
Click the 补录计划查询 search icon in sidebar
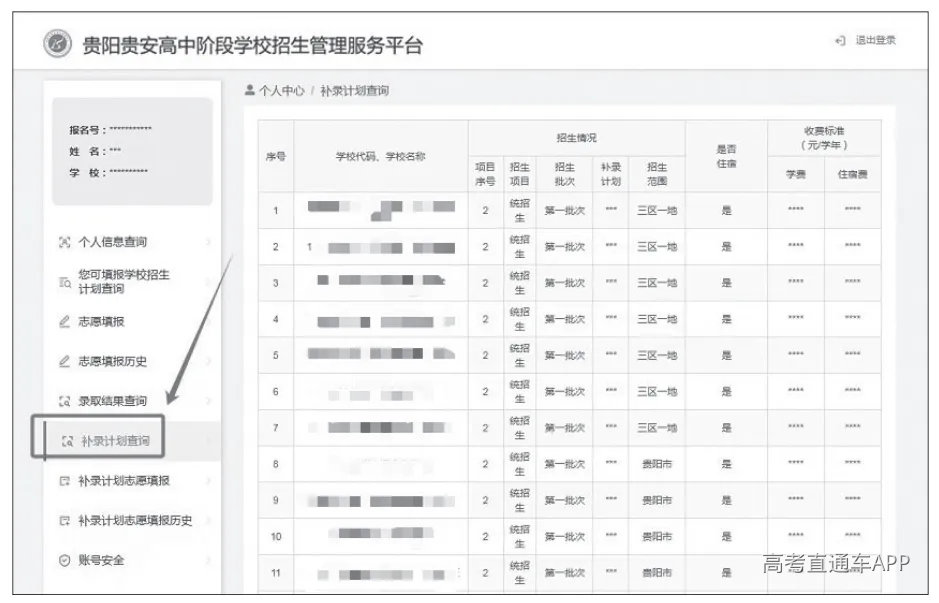[x=68, y=441]
